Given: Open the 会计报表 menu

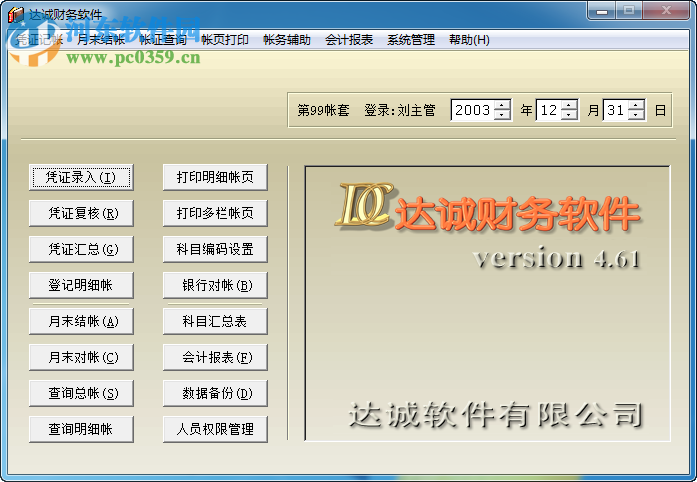Looking at the screenshot, I should (349, 40).
